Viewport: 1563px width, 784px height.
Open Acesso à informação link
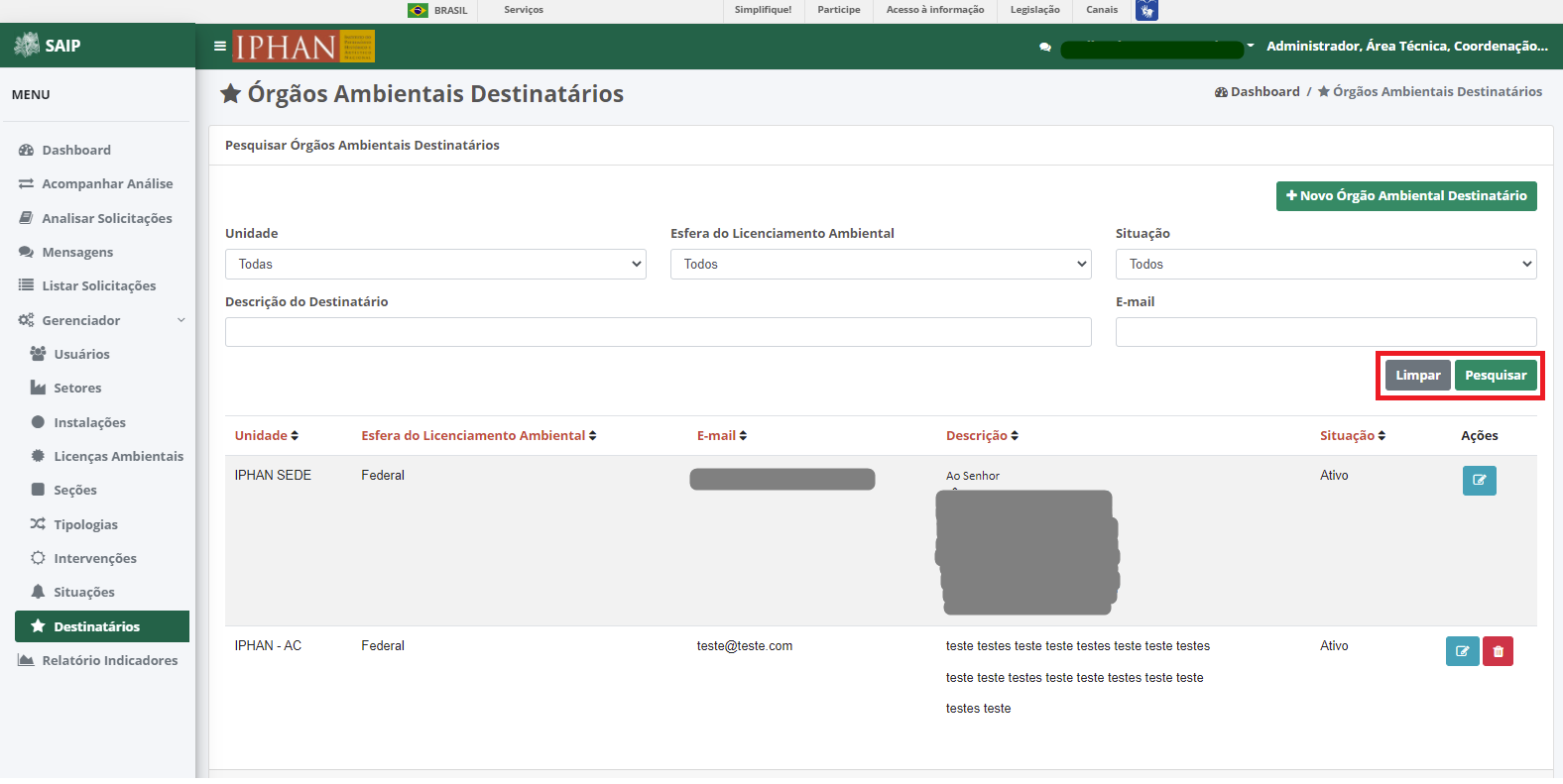pyautogui.click(x=935, y=10)
